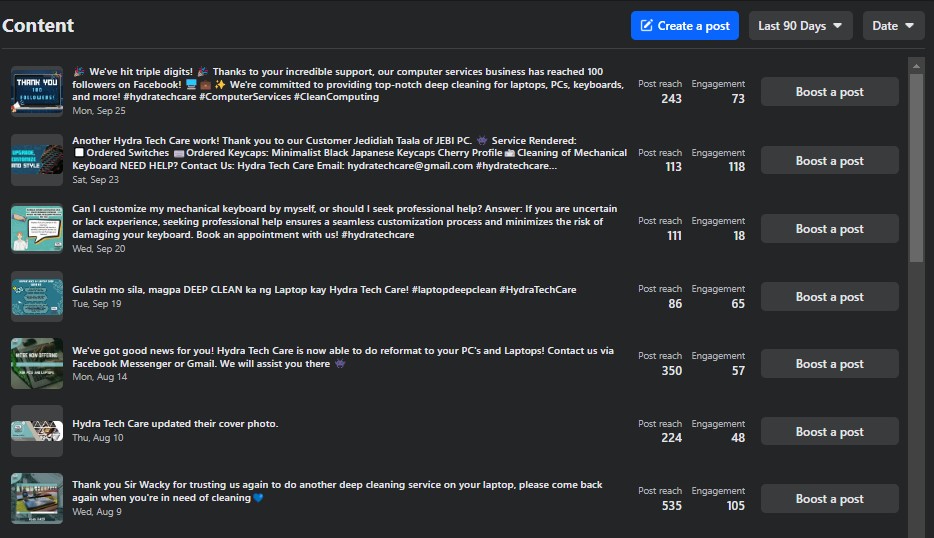Screen dimensions: 934x538
Task: Open the Hydra Tech Care cover photo post text
Action: click(x=175, y=424)
